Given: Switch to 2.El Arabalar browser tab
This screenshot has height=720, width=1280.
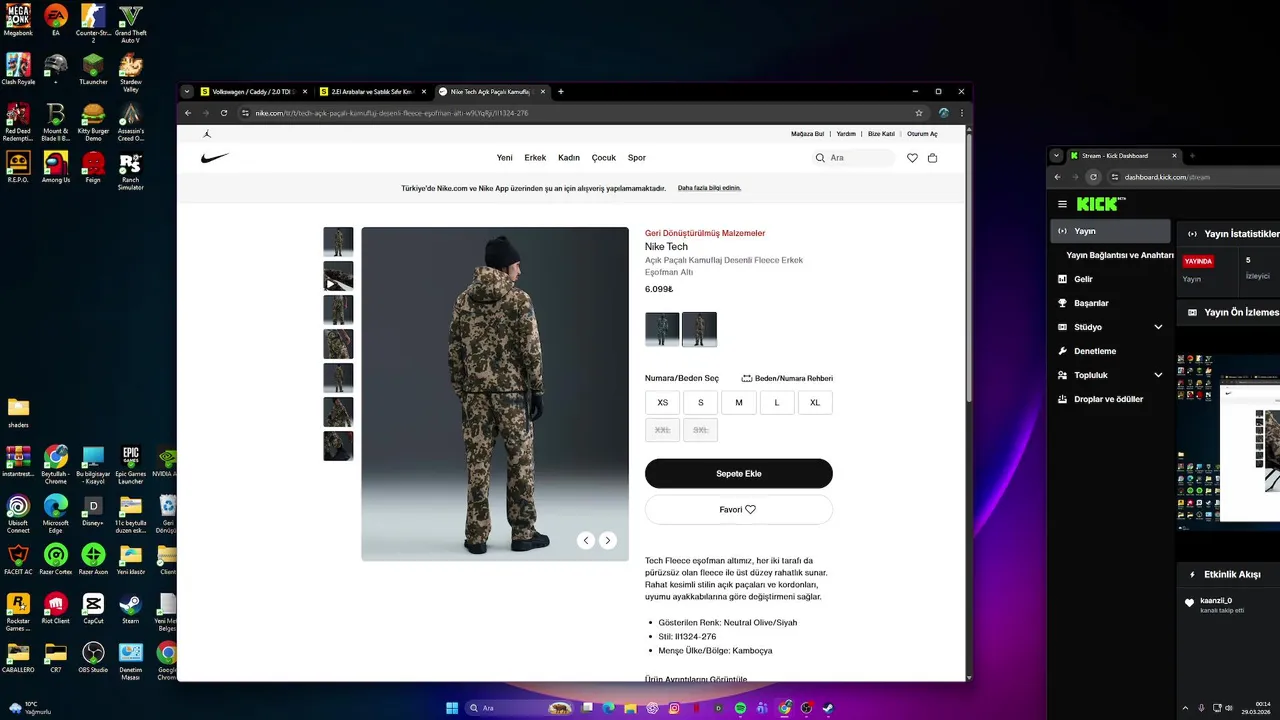Looking at the screenshot, I should click(373, 91).
